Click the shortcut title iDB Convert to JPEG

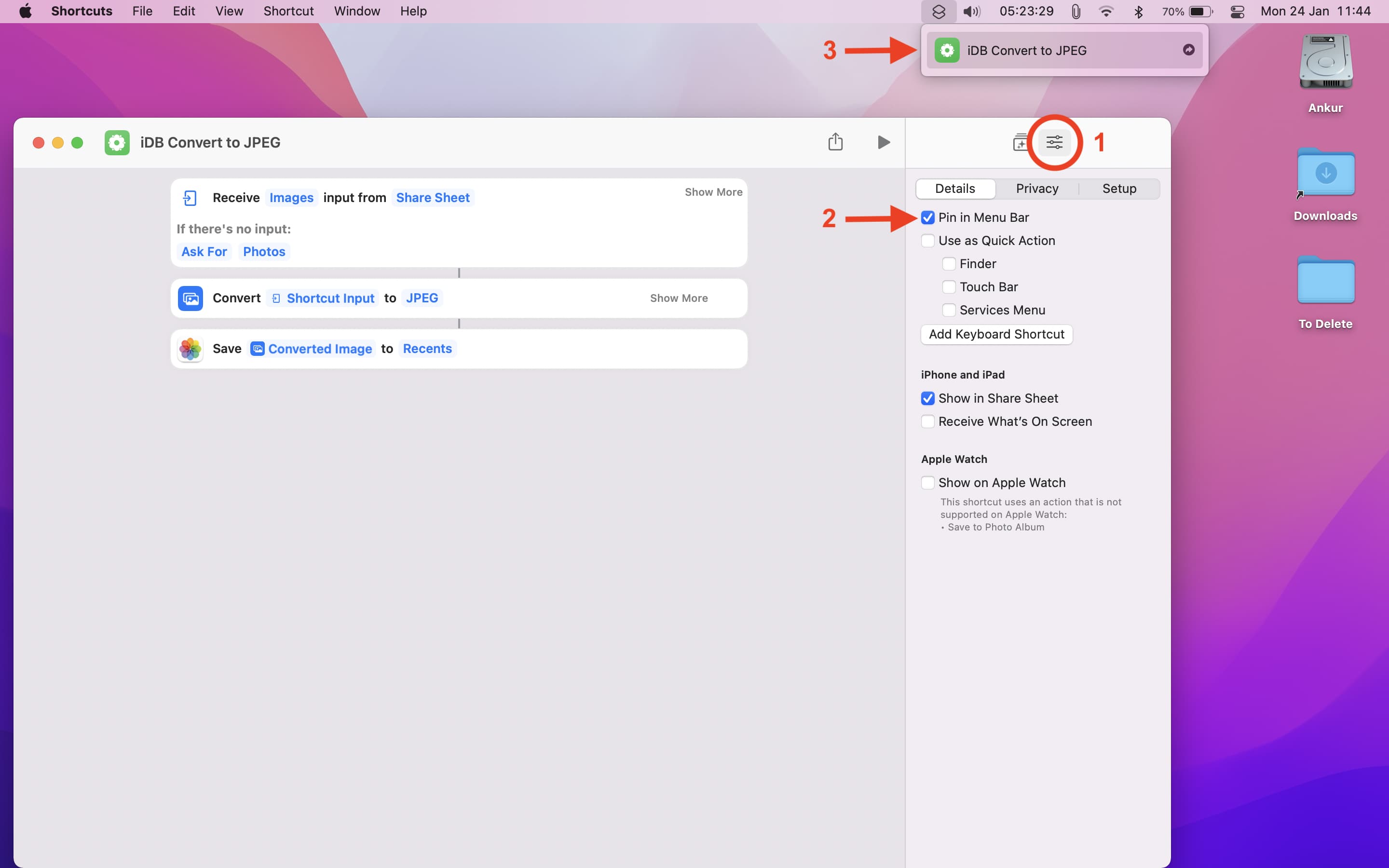click(x=210, y=142)
